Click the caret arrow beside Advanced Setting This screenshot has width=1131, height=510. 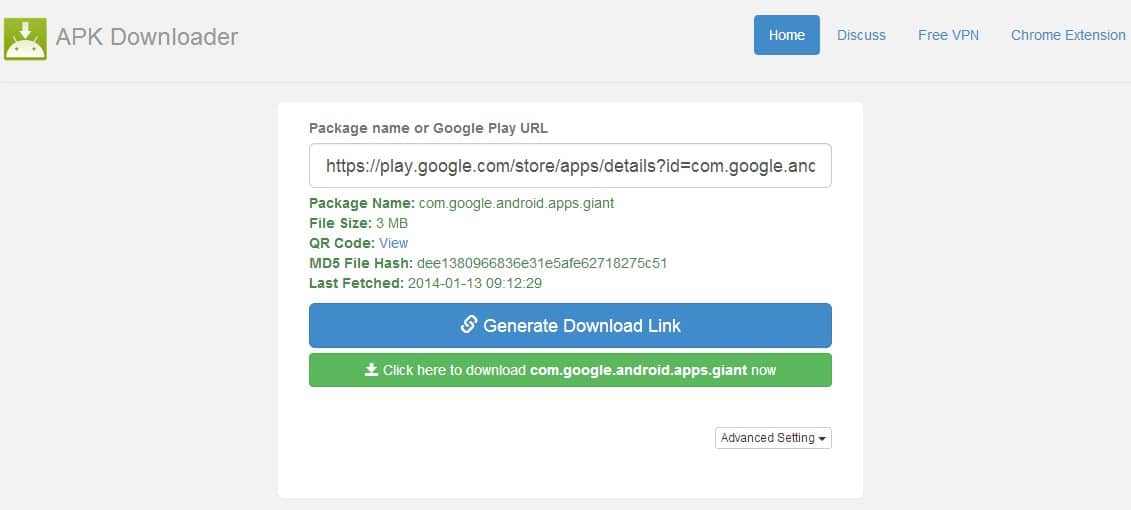pyautogui.click(x=822, y=439)
